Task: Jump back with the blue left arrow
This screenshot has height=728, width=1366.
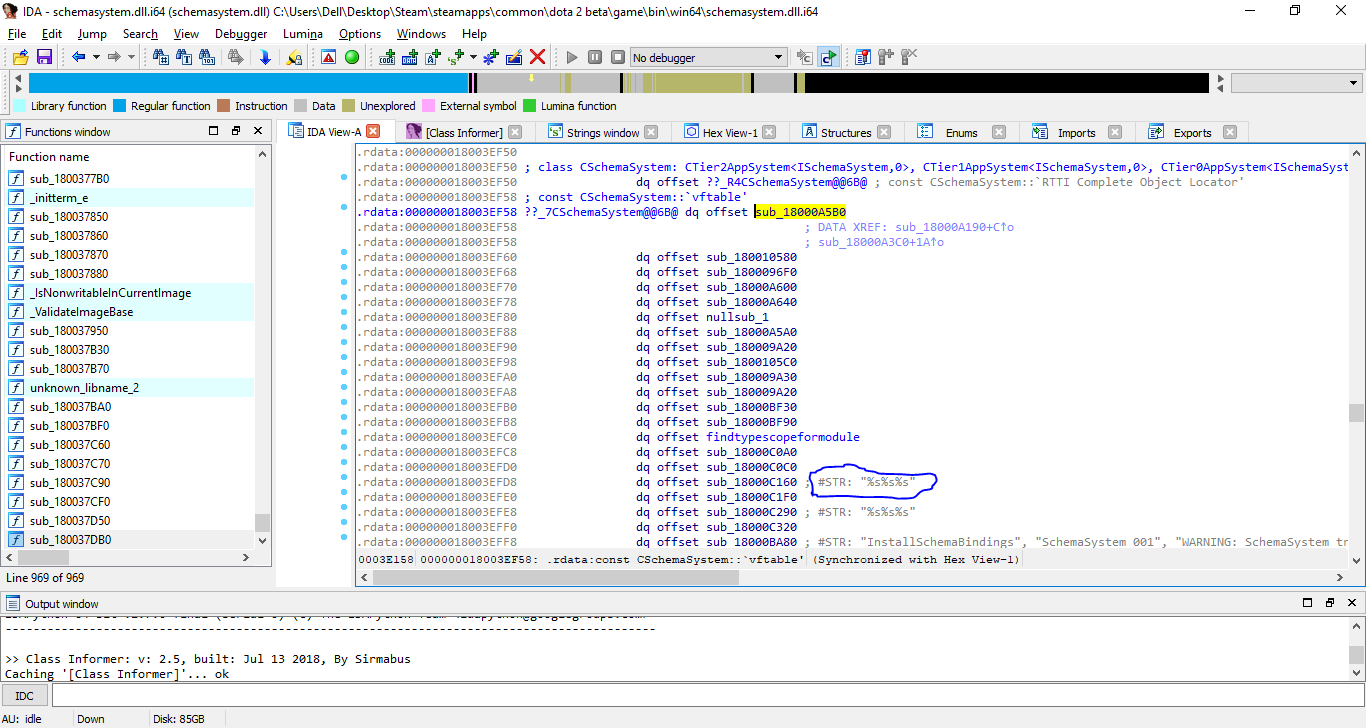Action: (x=78, y=57)
